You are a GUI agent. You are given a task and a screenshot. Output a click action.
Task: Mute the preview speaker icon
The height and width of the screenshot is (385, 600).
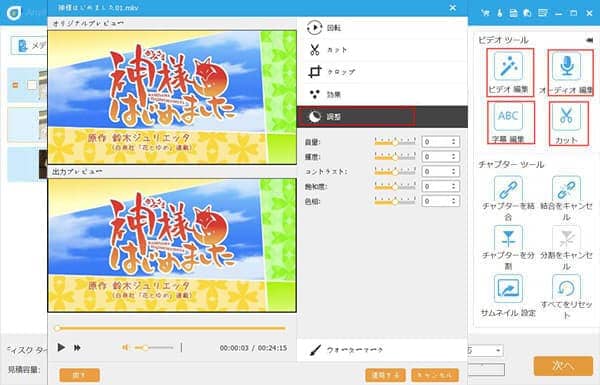pyautogui.click(x=125, y=347)
